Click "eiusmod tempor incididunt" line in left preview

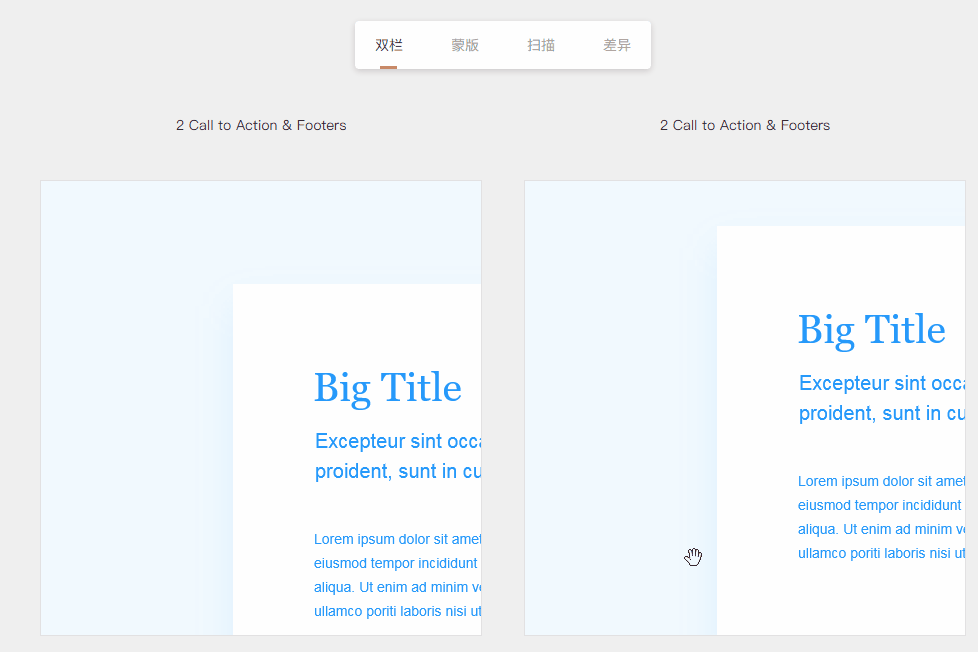point(396,563)
